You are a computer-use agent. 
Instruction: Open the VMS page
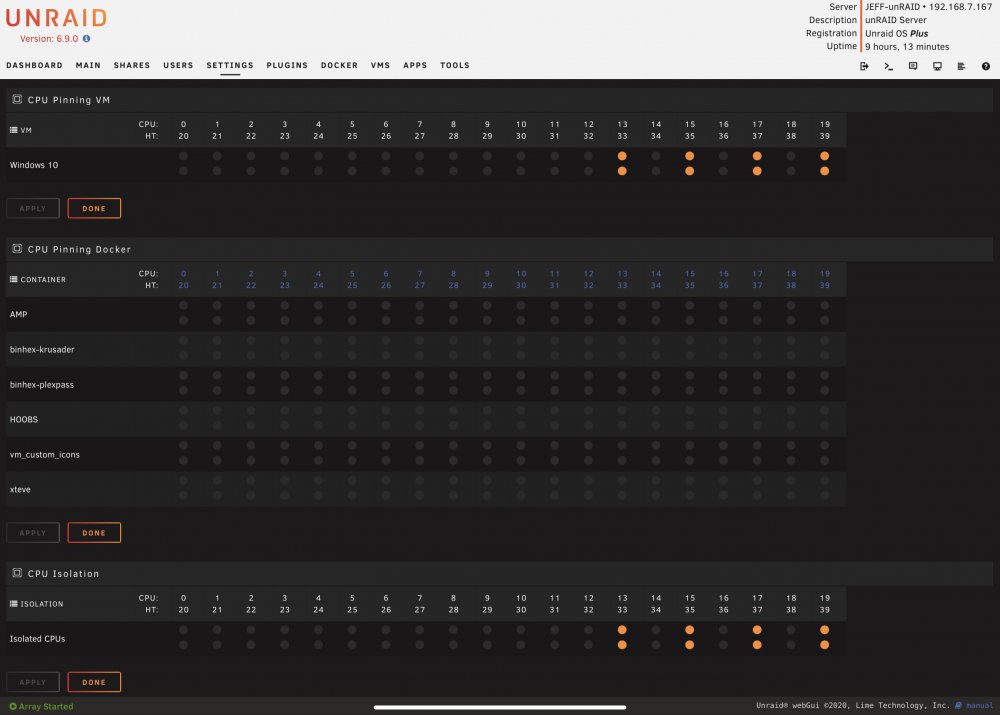[x=380, y=65]
